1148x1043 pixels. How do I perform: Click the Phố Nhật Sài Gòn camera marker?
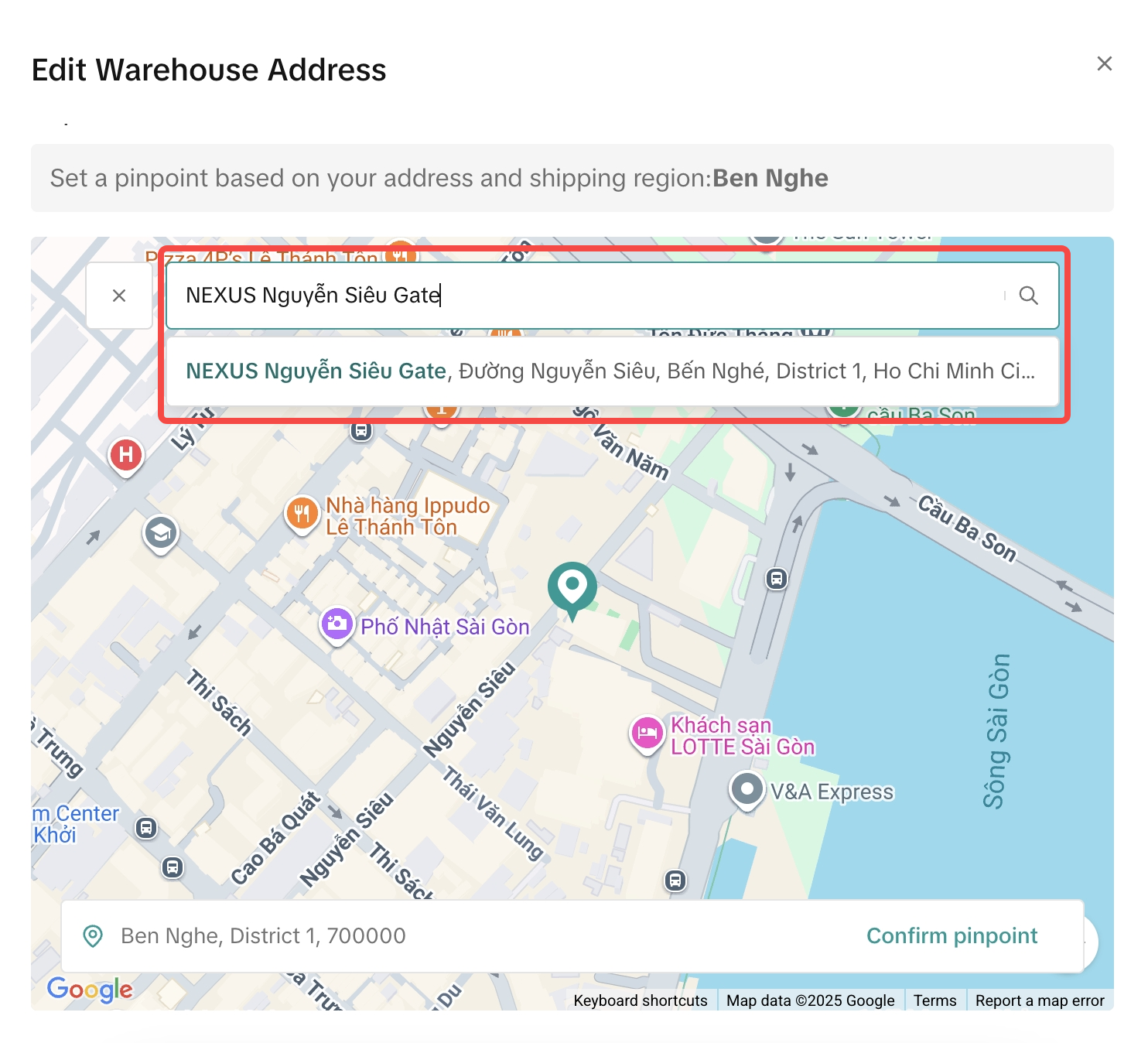pos(337,625)
